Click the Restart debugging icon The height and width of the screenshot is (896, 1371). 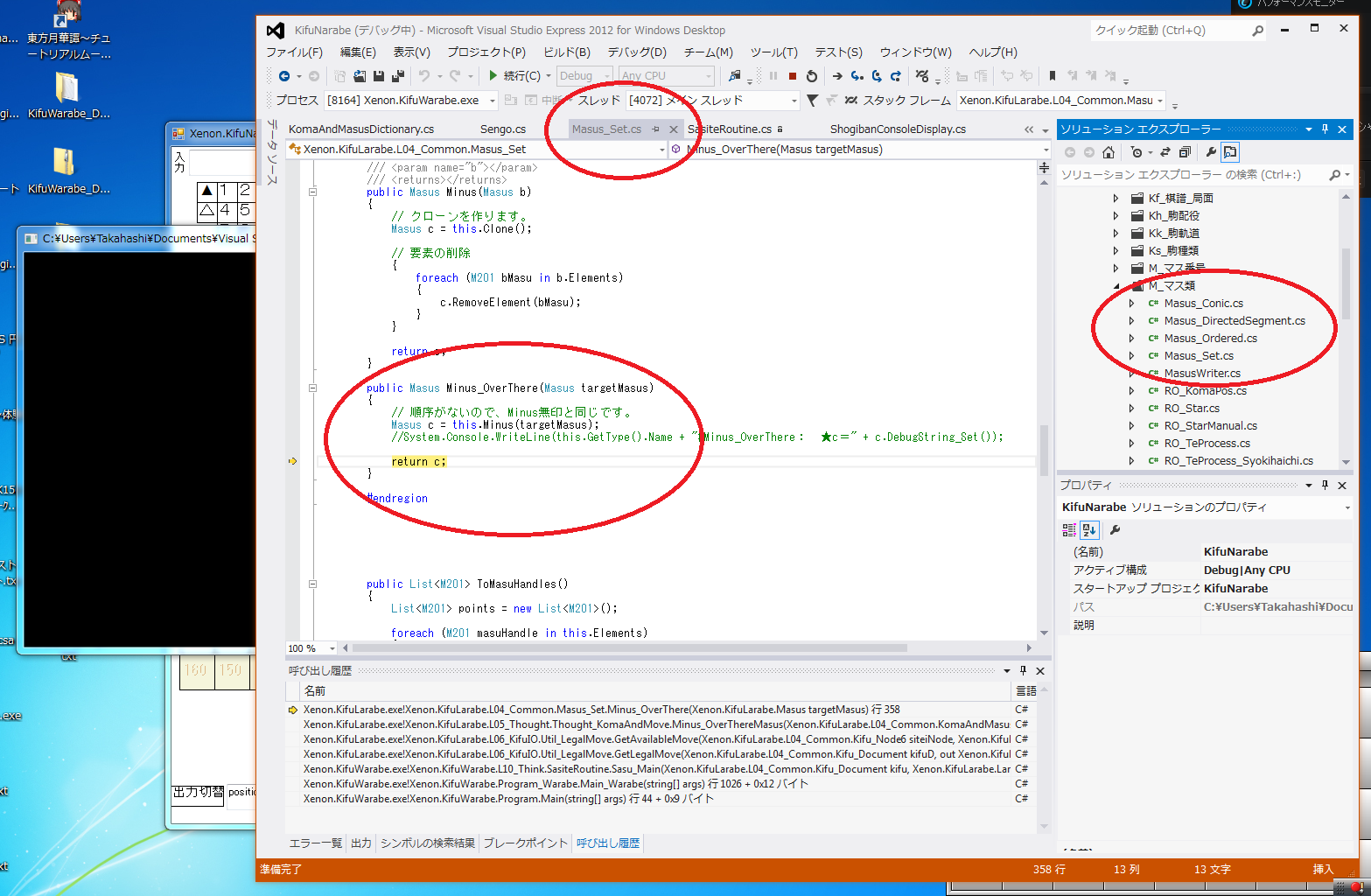(x=812, y=76)
